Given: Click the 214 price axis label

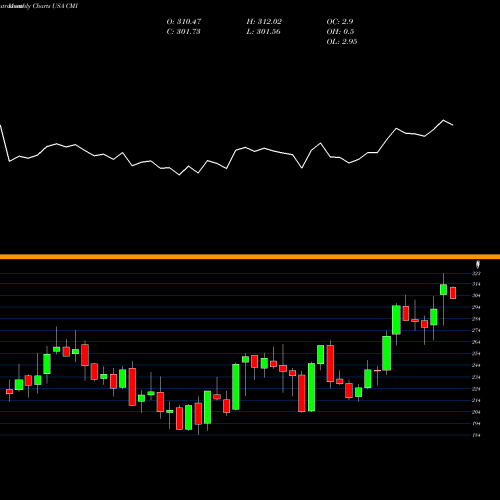Looking at the screenshot, I should [476, 400].
